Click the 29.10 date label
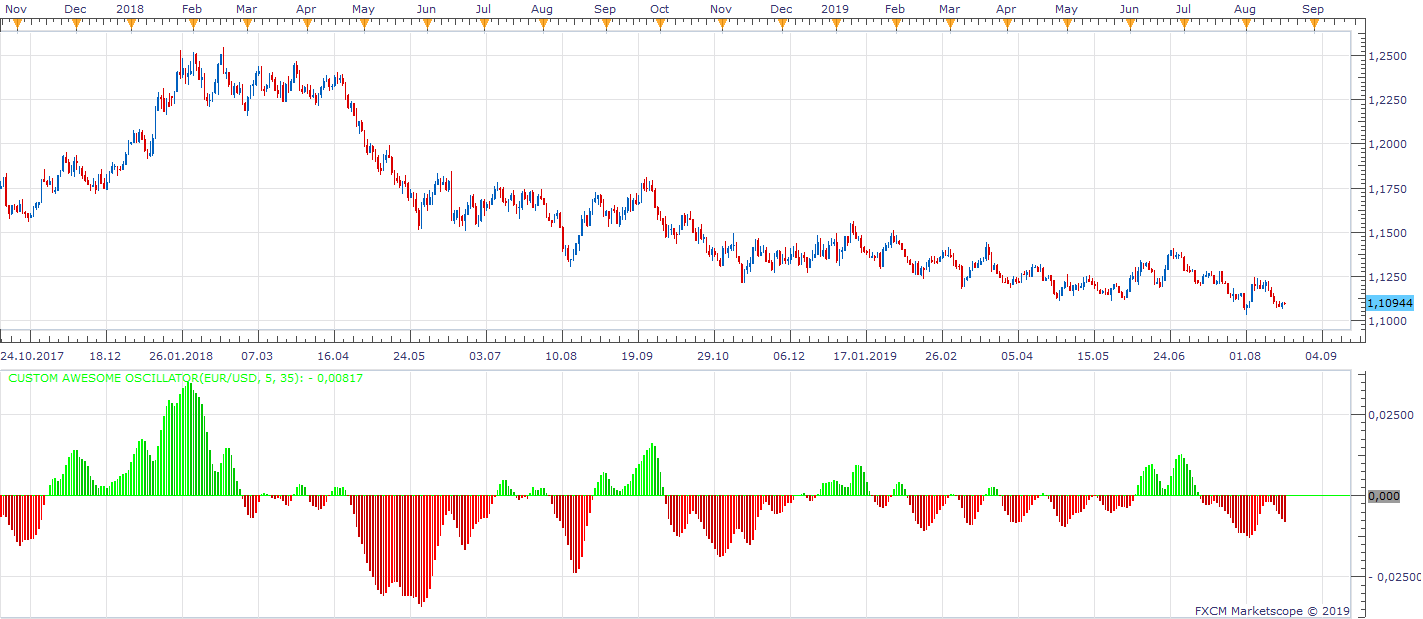This screenshot has height=619, width=1423. [713, 356]
